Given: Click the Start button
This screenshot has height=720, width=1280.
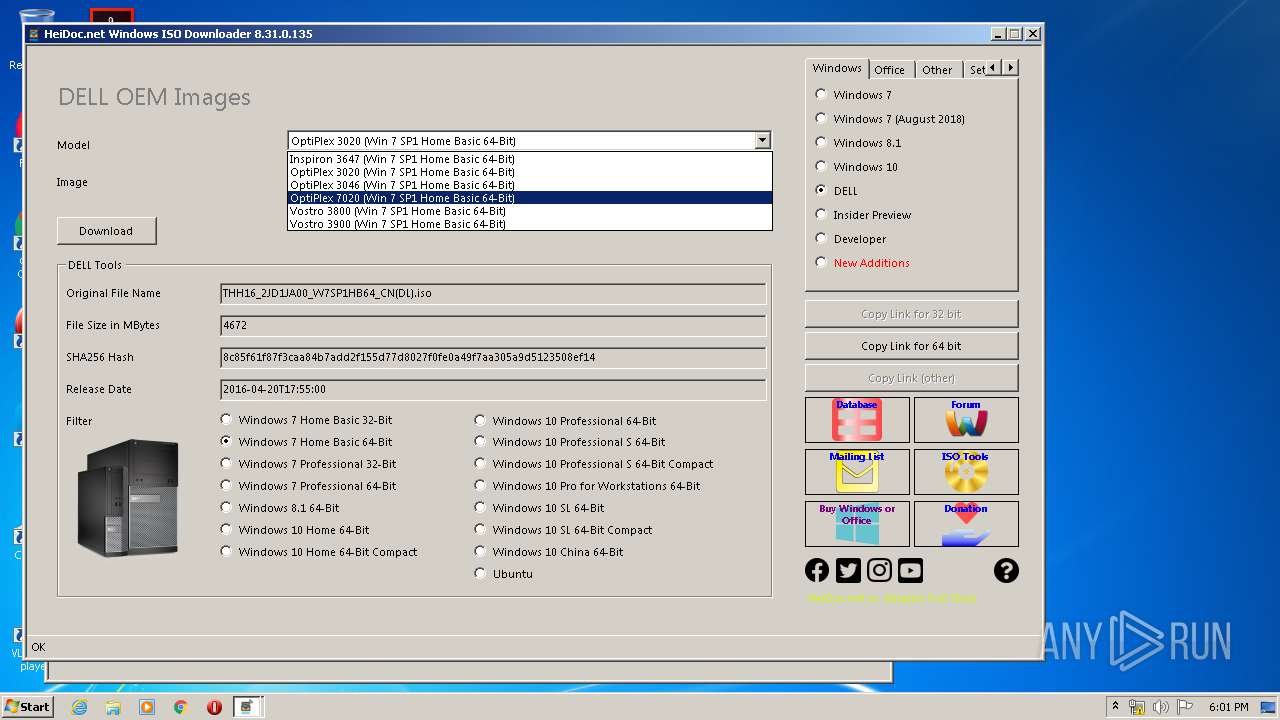Looking at the screenshot, I should [27, 706].
